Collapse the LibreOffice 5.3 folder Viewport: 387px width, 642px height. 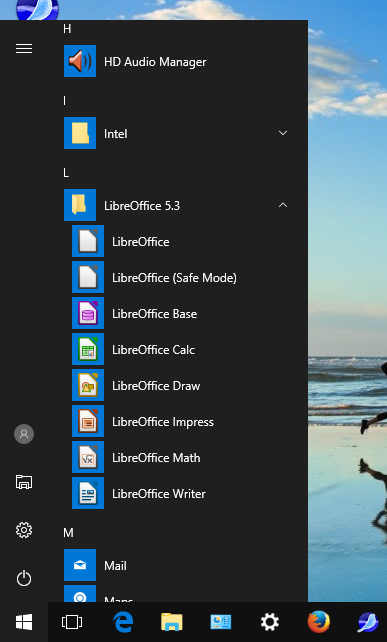click(283, 205)
